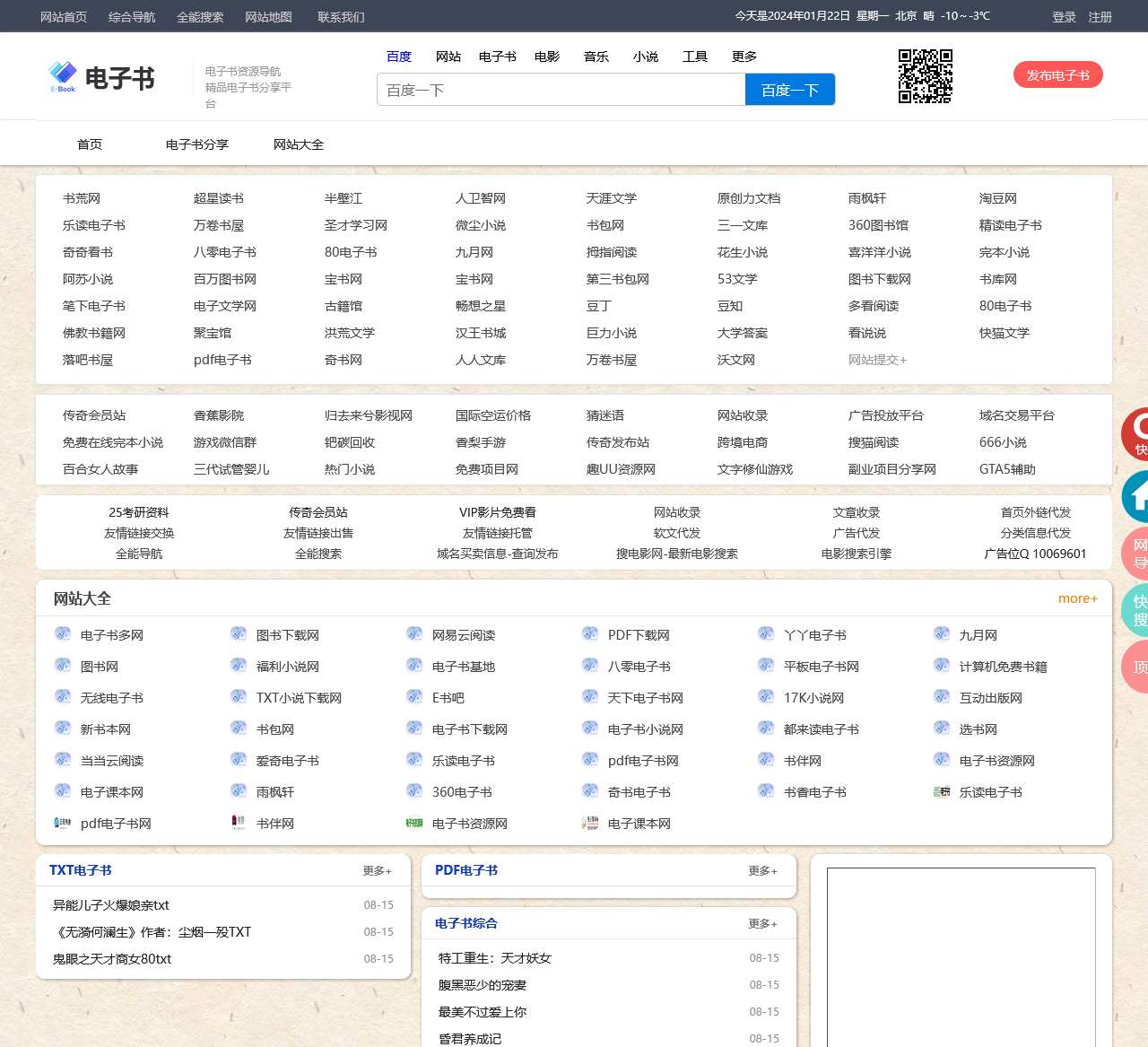
Task: Click the E-Book site logo
Action: pyautogui.click(x=100, y=78)
